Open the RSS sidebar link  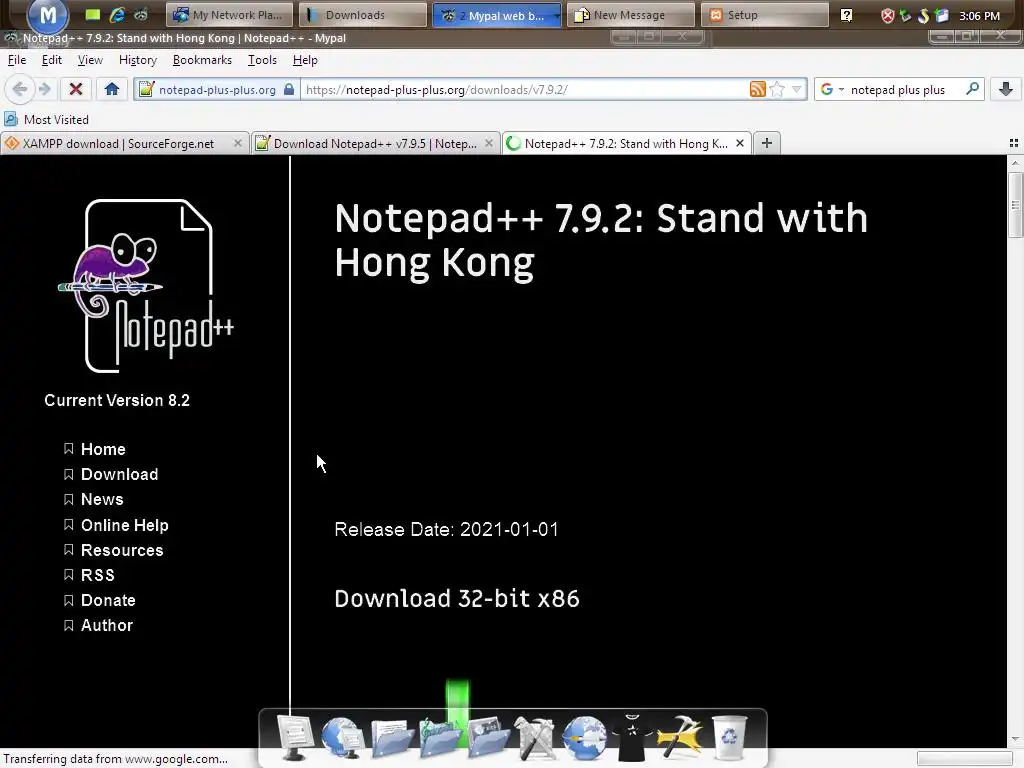tap(97, 575)
